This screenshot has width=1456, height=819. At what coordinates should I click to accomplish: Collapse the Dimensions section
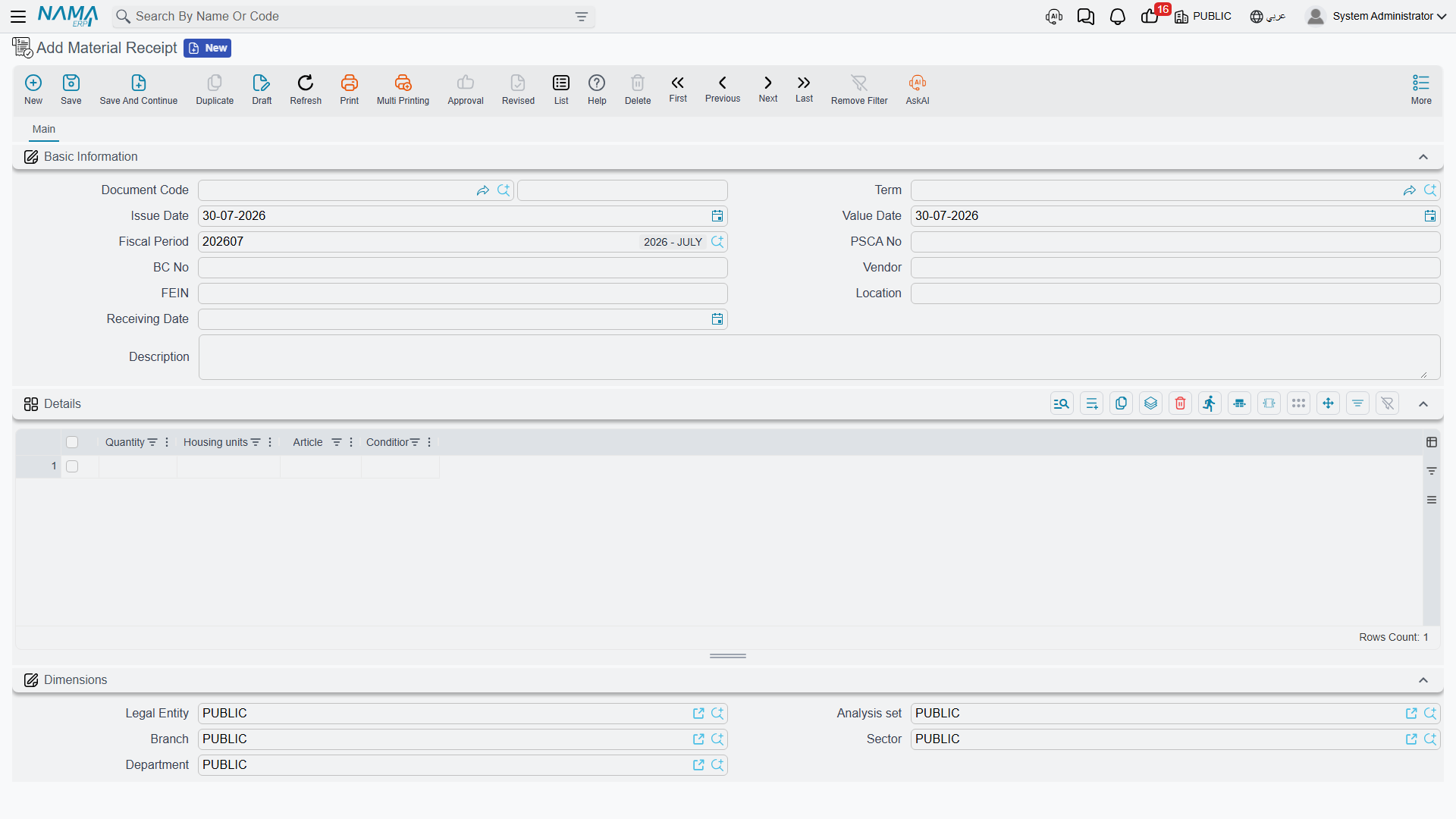[1423, 680]
